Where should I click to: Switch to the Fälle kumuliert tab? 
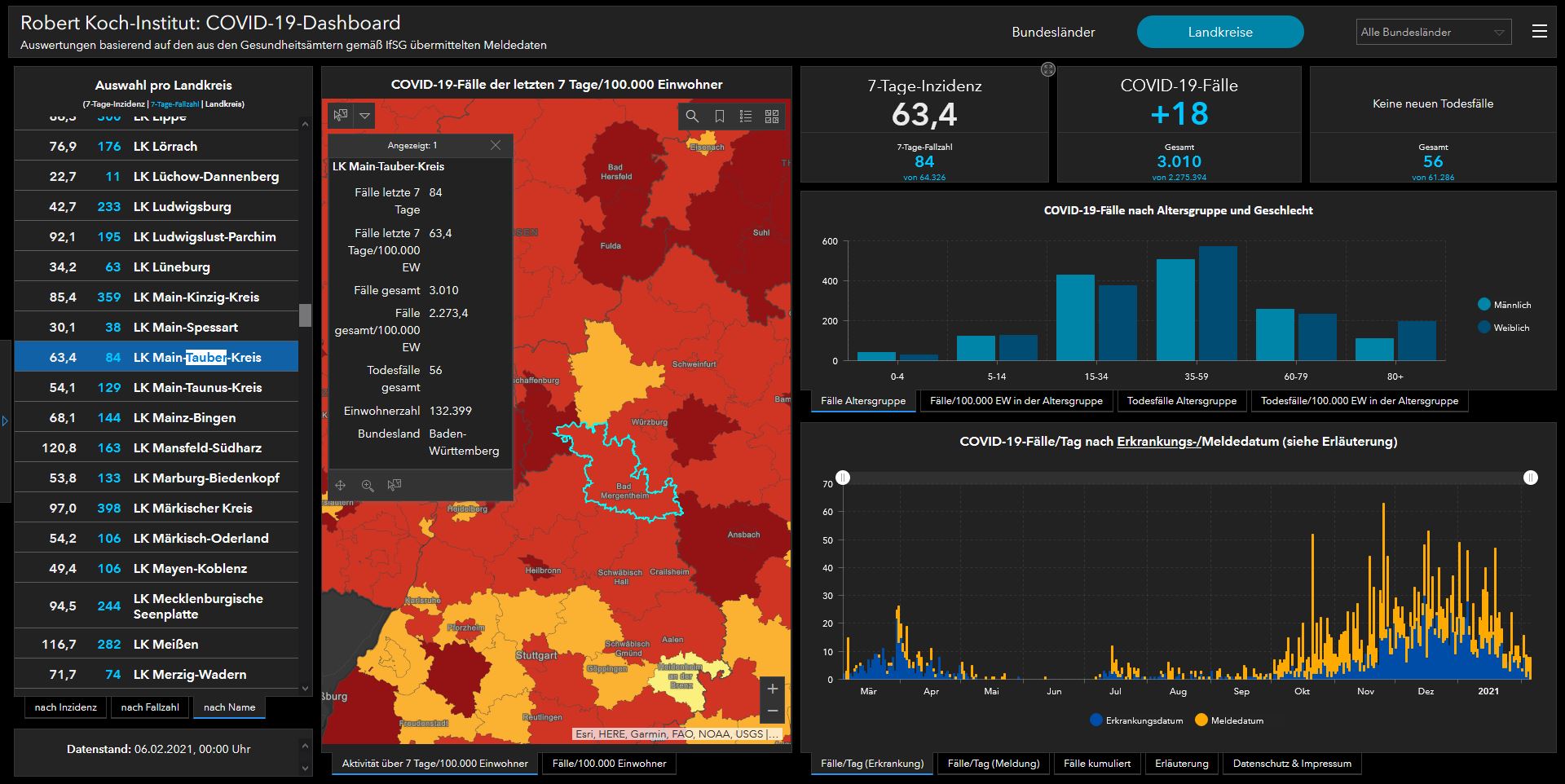click(x=1097, y=764)
